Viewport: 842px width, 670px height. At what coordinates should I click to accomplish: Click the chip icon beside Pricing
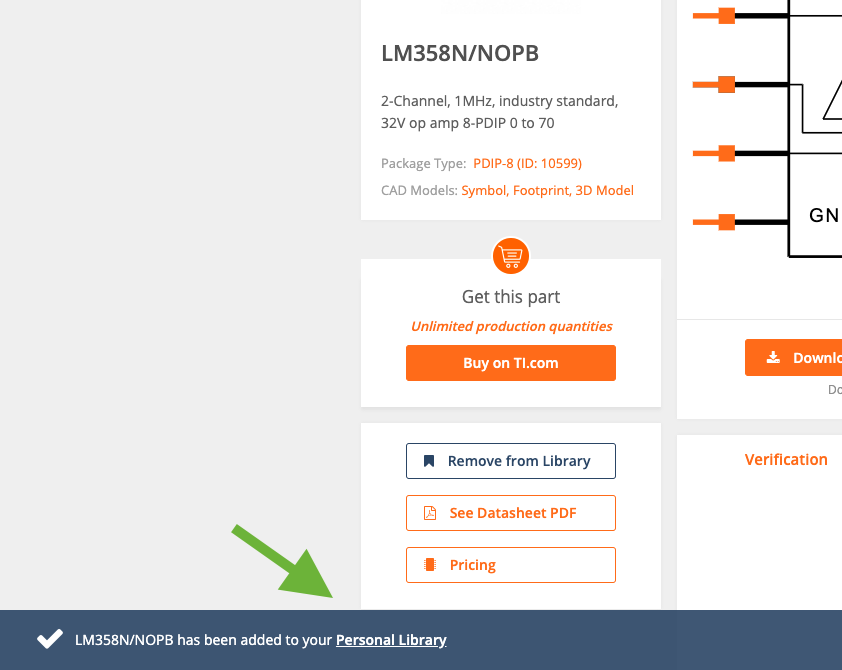[x=430, y=565]
